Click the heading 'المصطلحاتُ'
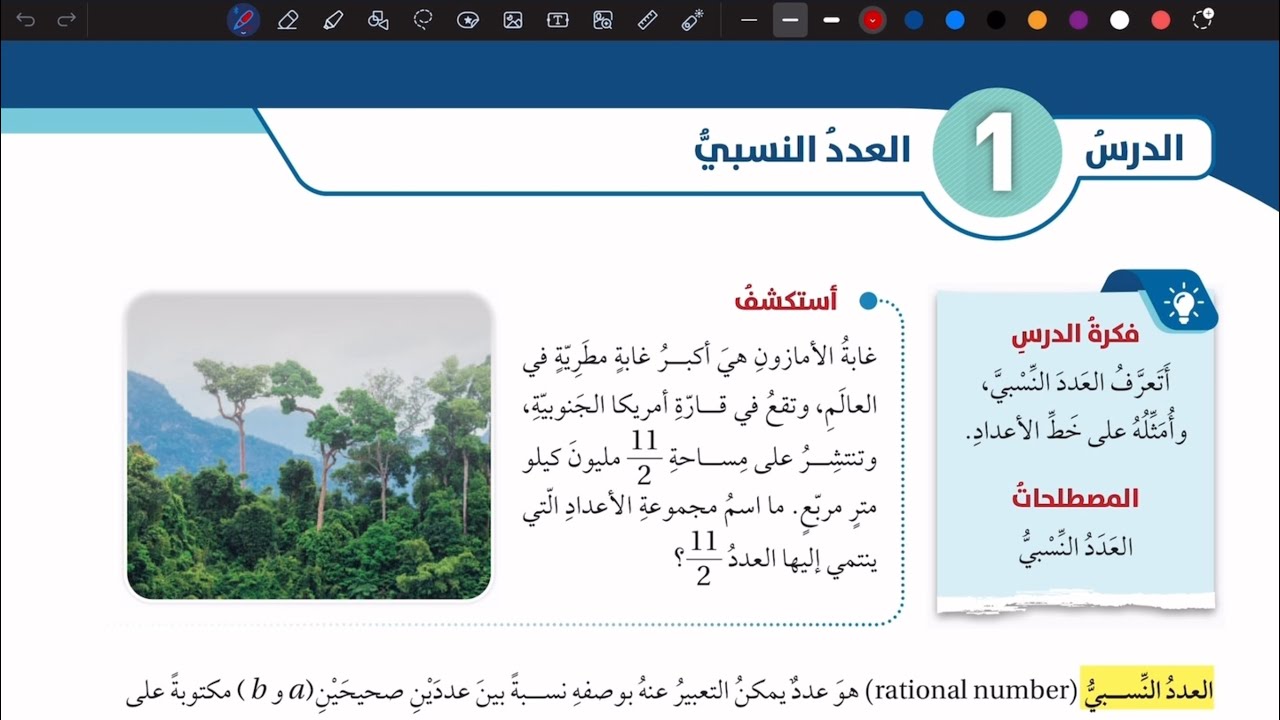Screen dimensions: 1280x720 coord(1075,498)
